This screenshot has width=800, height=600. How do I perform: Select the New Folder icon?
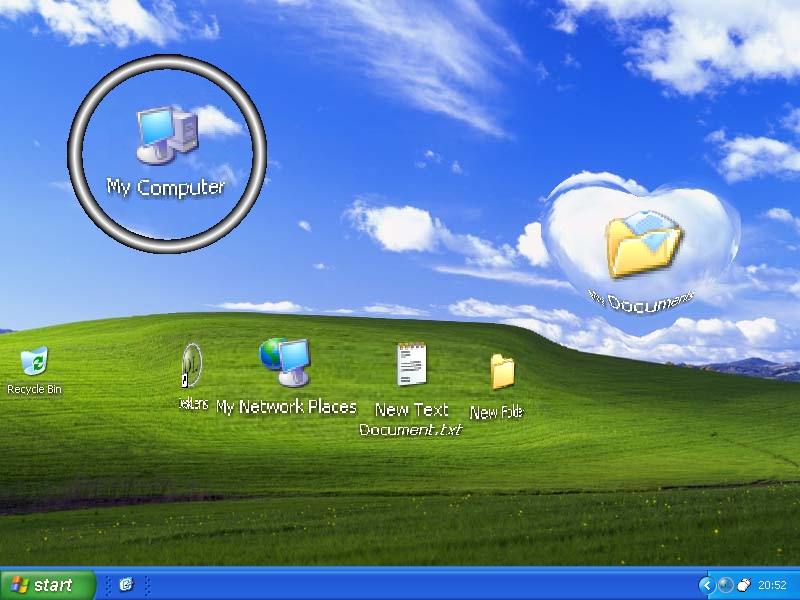tap(503, 372)
